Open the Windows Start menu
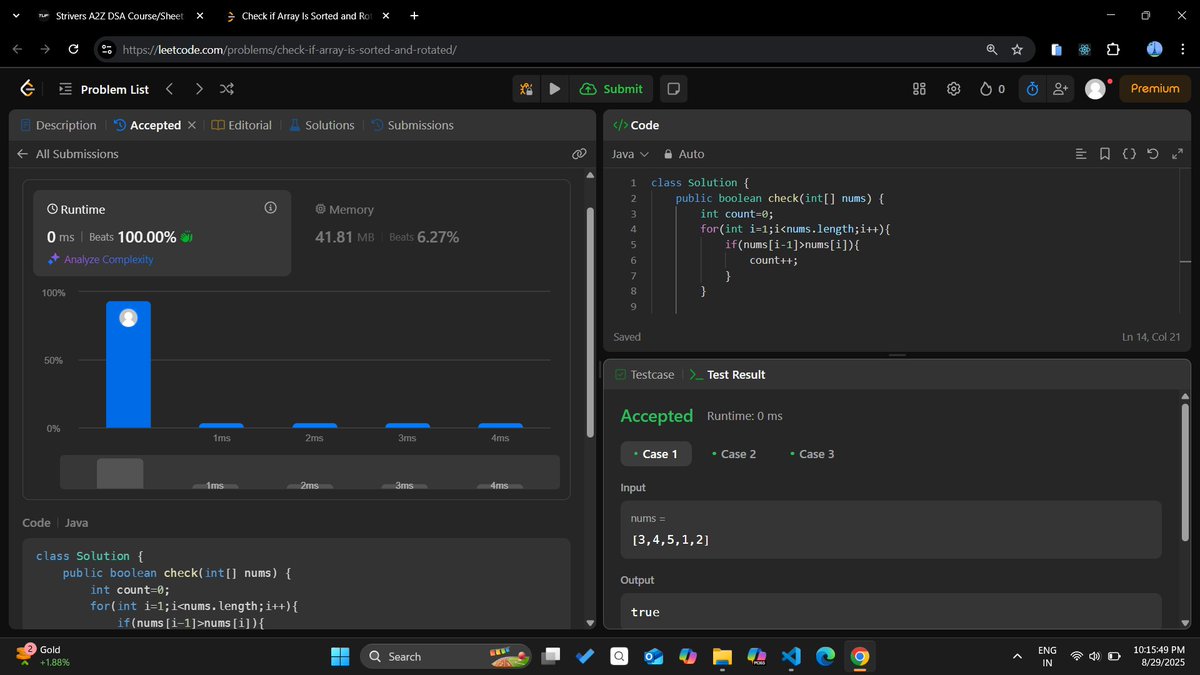Screen dimensions: 1200x675 tap(340, 656)
